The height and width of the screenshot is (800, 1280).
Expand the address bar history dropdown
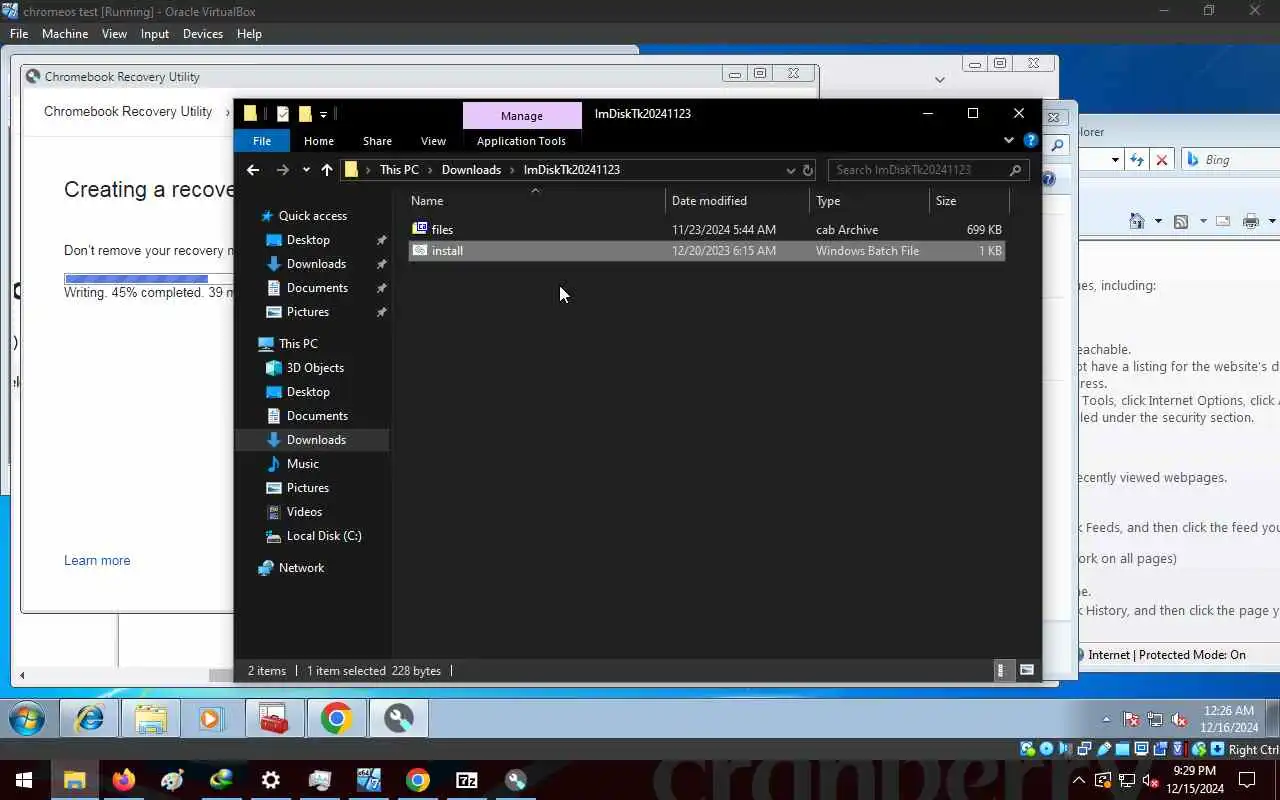791,170
